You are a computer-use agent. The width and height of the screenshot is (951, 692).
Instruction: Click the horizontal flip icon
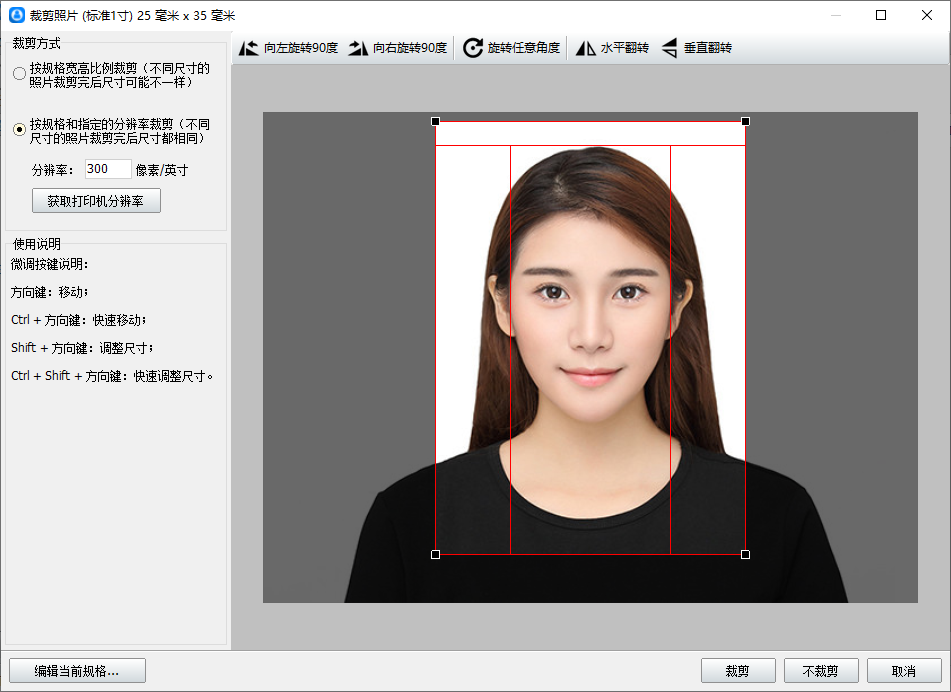(x=586, y=48)
